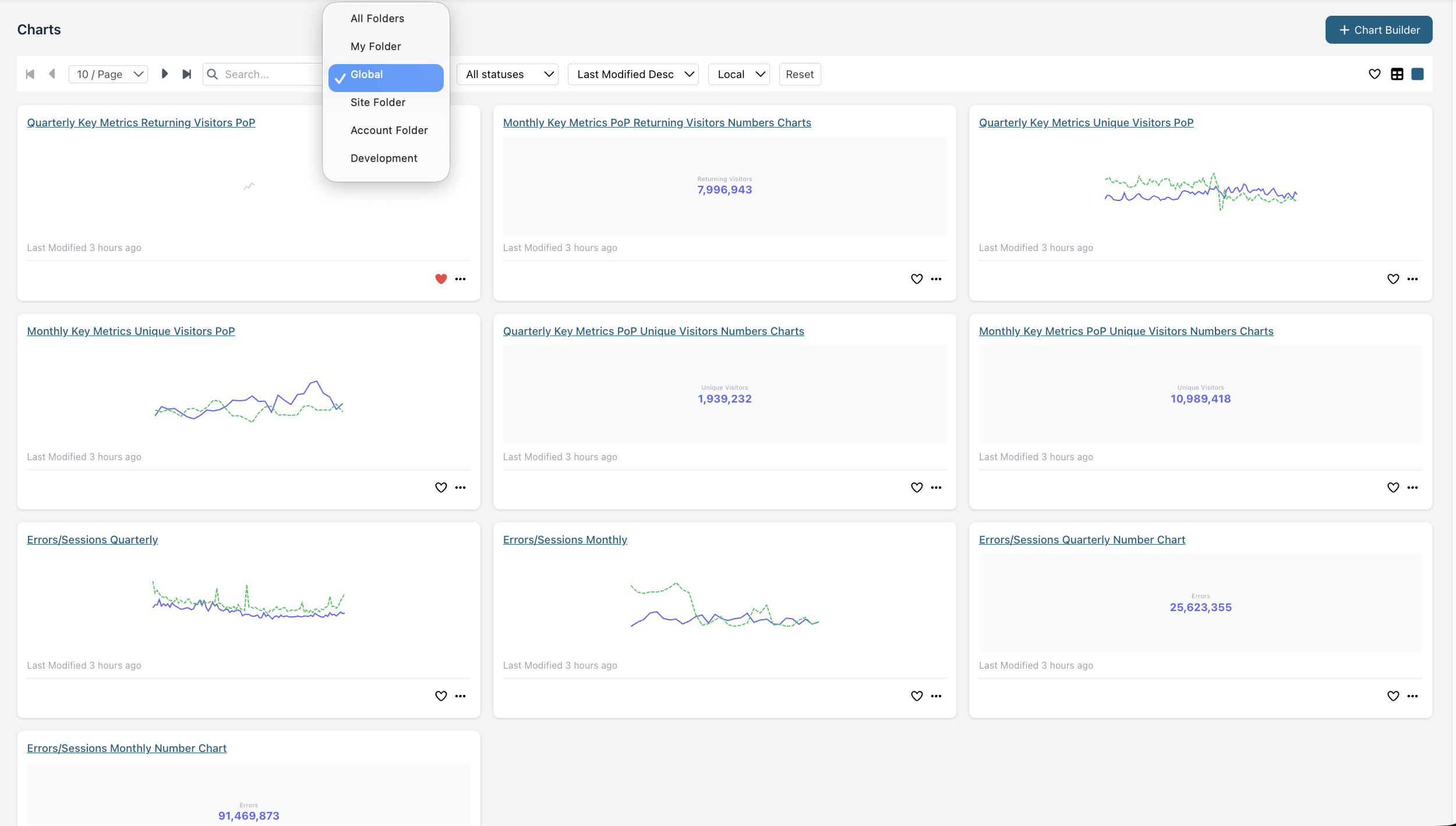This screenshot has height=826, width=1456.
Task: Switch to table list view
Action: point(1397,74)
